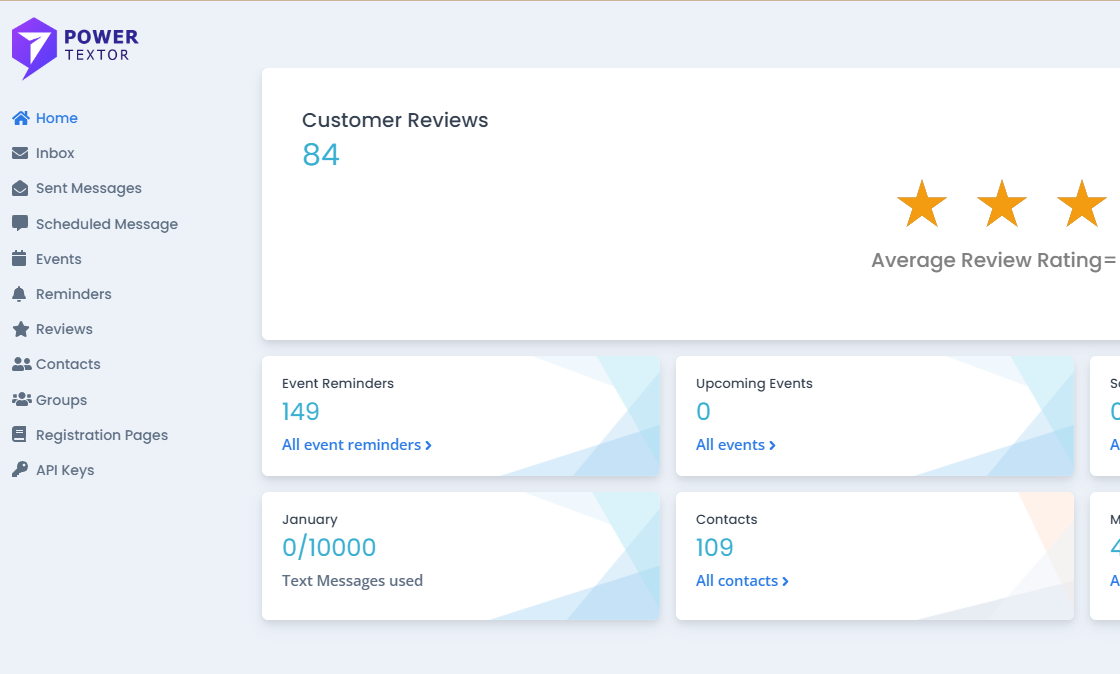Click the Inbox envelope icon

pos(20,153)
